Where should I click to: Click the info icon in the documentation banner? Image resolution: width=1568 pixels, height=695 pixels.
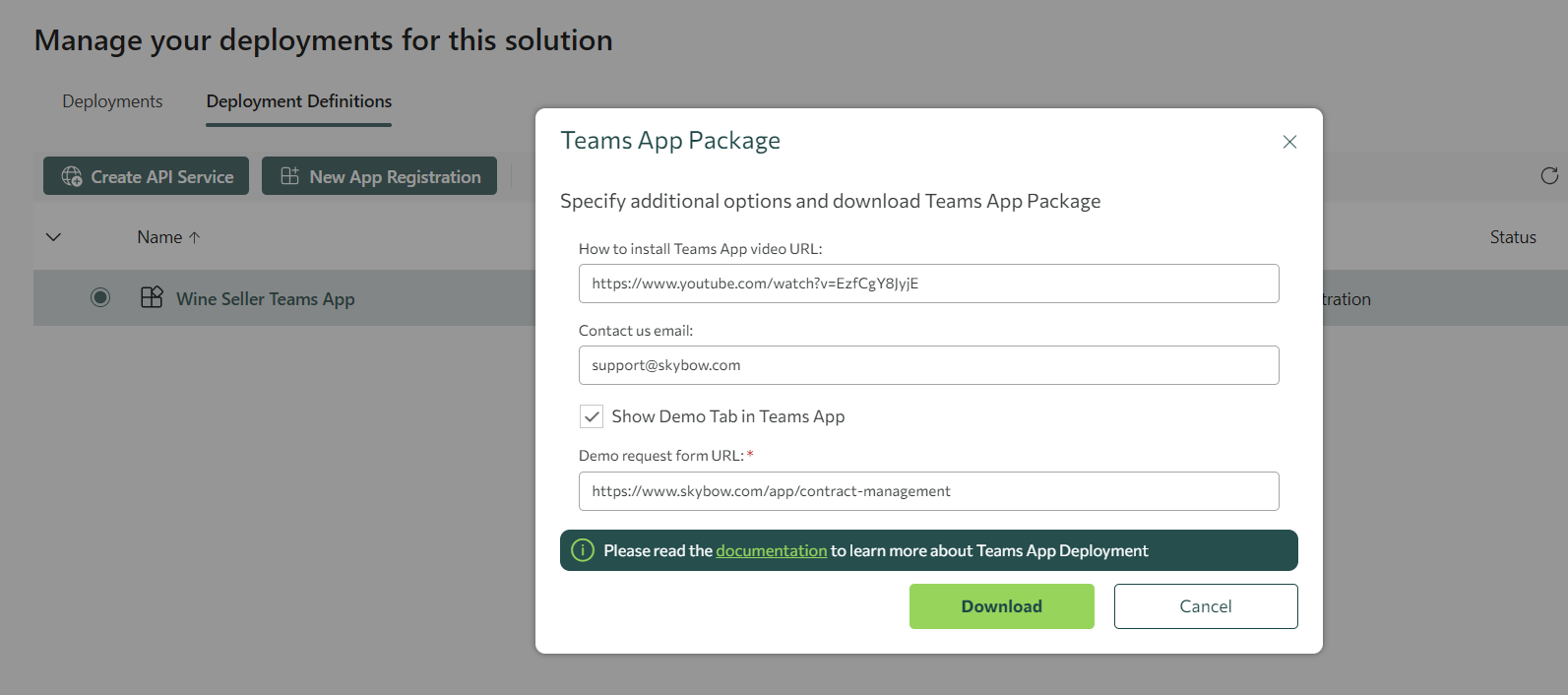(583, 550)
